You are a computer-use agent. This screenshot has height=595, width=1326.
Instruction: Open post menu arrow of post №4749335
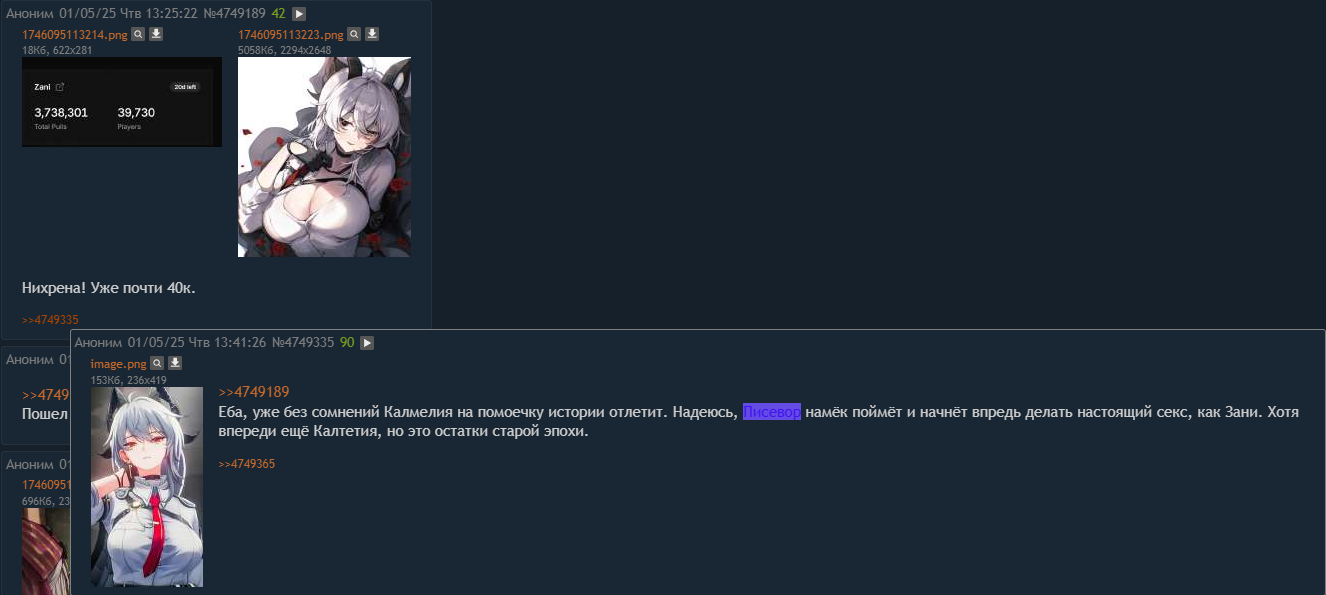[367, 343]
